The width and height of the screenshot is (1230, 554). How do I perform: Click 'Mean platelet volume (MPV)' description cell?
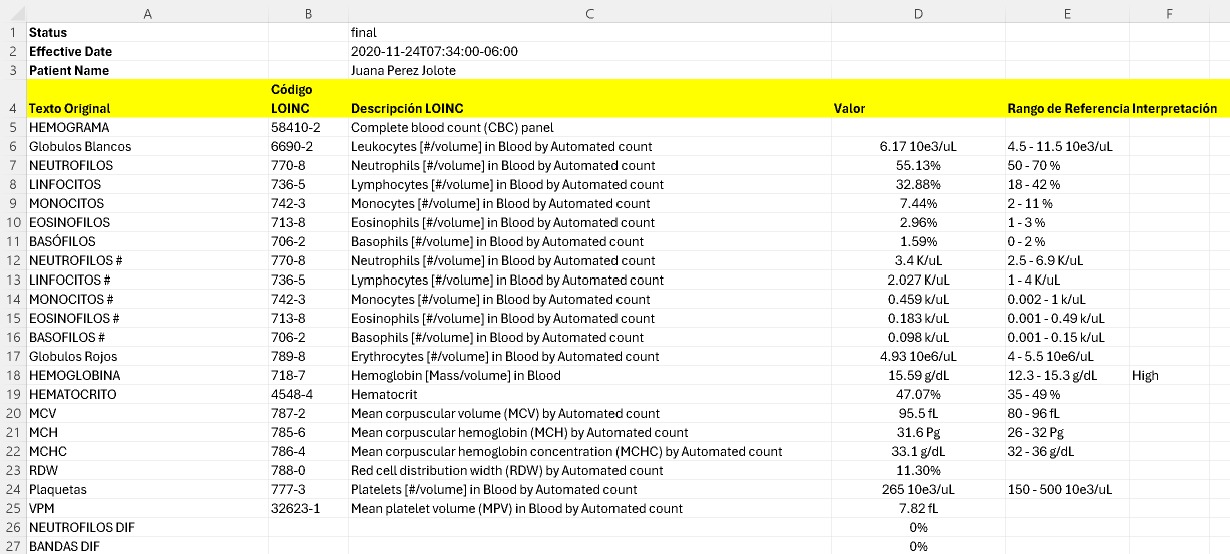coord(589,509)
